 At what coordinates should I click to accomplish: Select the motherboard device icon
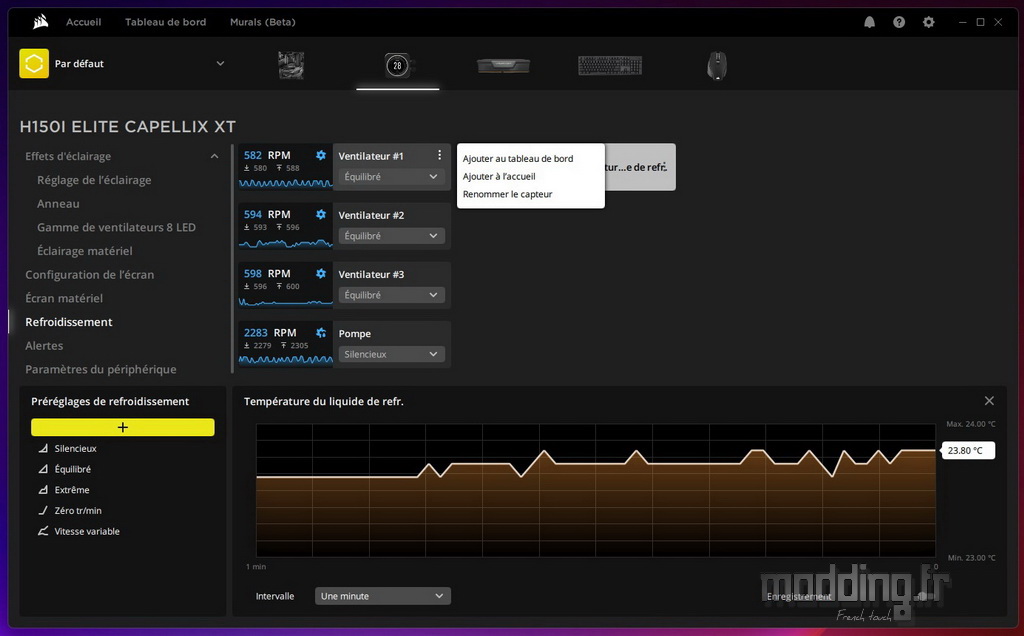point(291,65)
